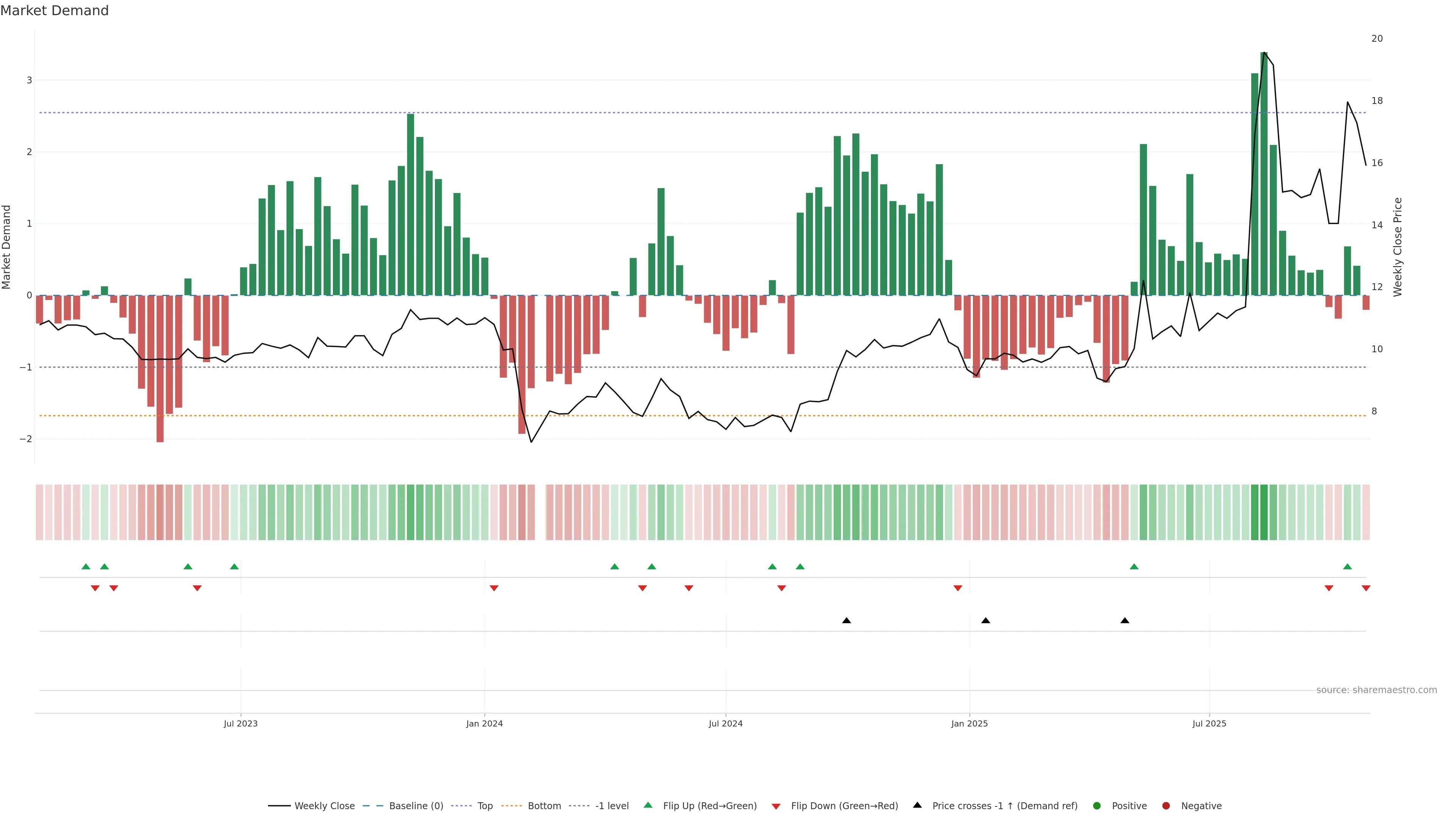Click the first black price-cross triangle marker
The image size is (1456, 819).
point(846,621)
